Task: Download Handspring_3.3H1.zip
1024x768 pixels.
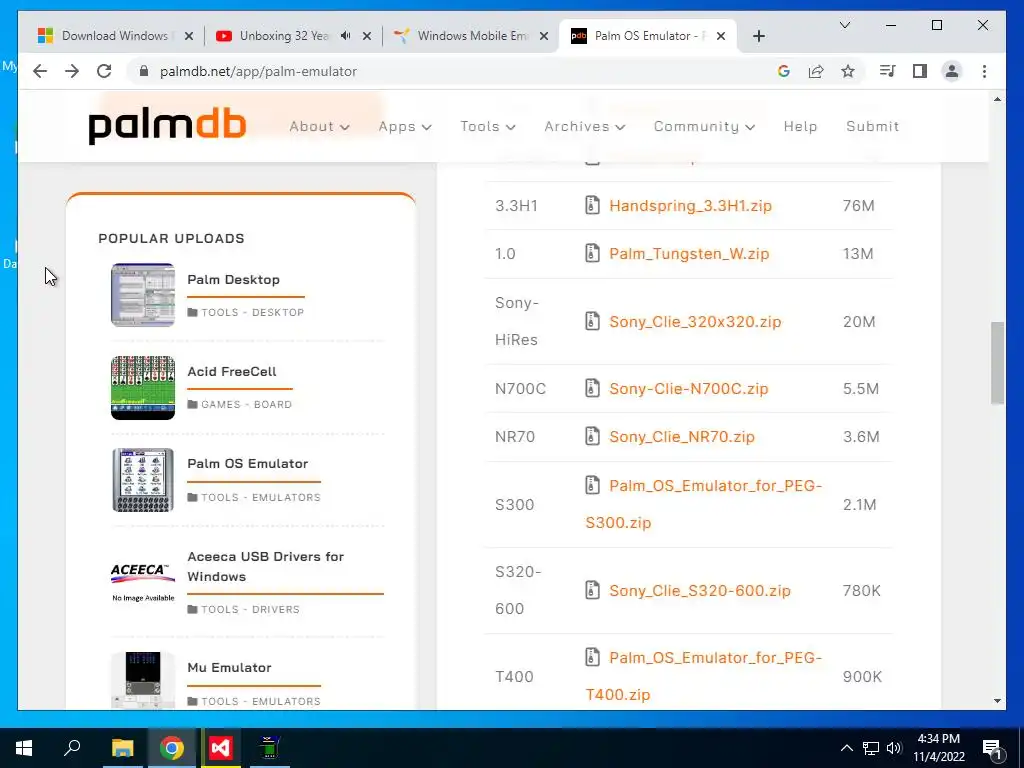Action: pos(690,205)
